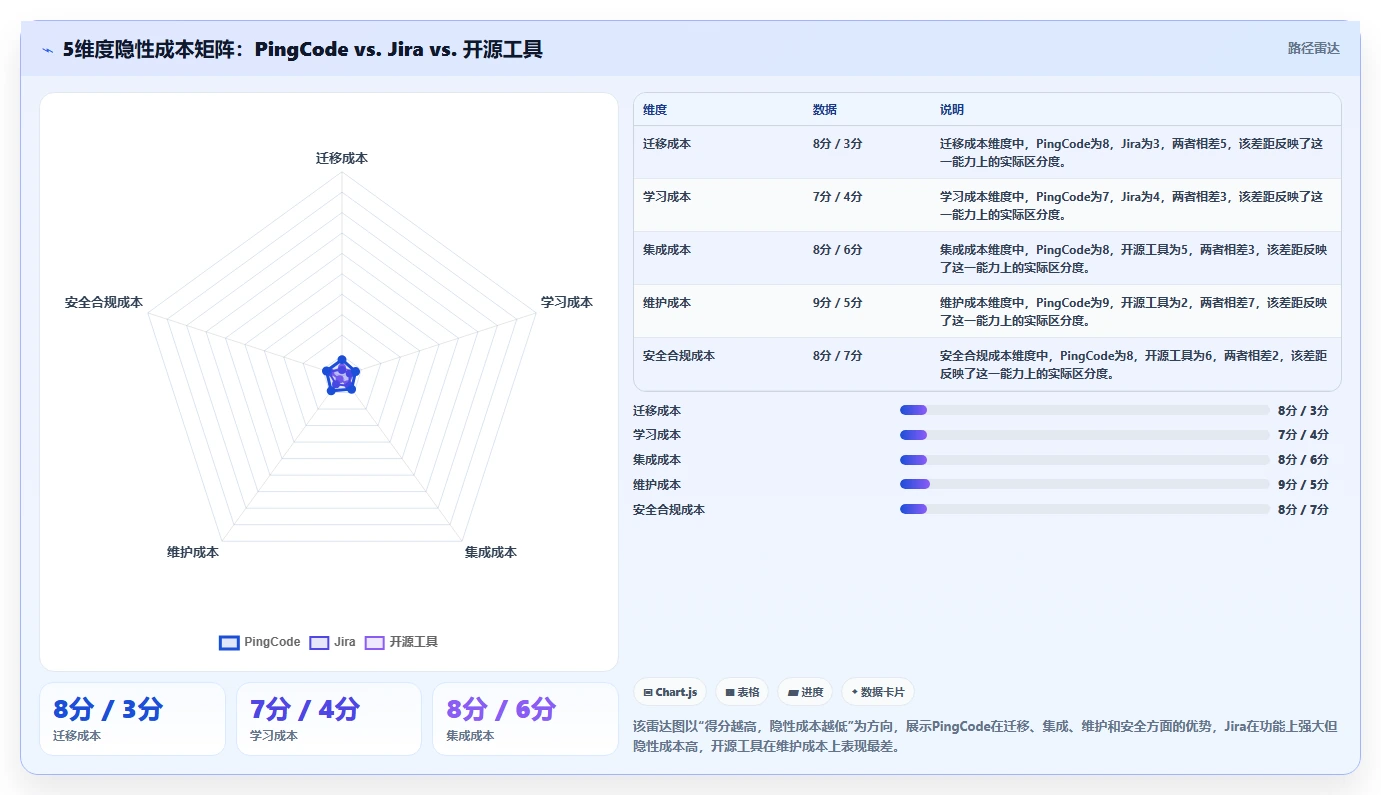Click the lightning icon beside the page title
The image size is (1381, 795).
48,50
